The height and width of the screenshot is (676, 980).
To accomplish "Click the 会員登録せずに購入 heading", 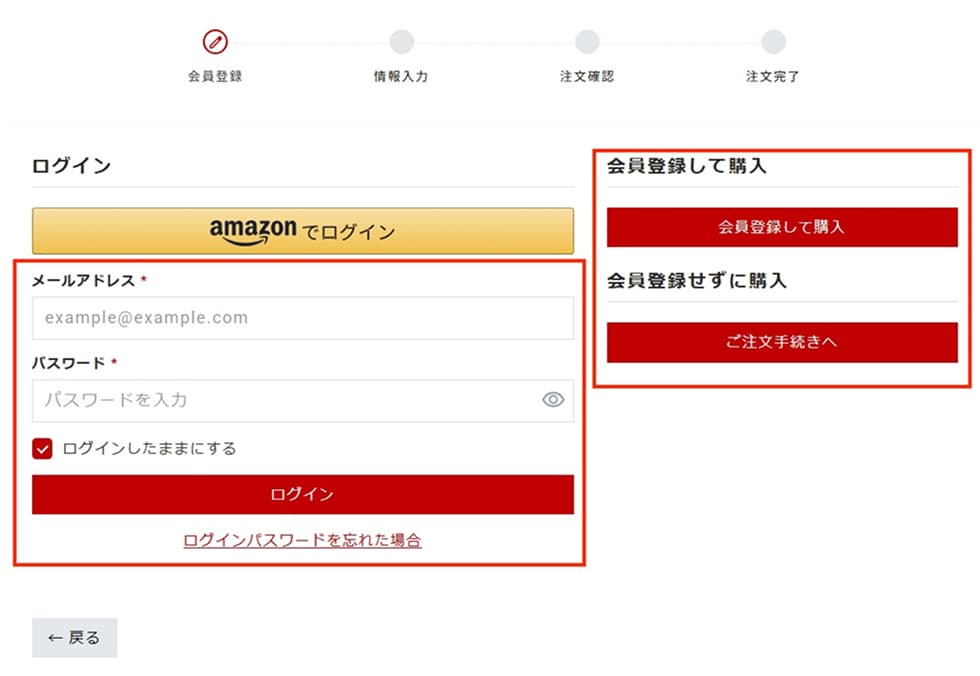I will tap(696, 281).
